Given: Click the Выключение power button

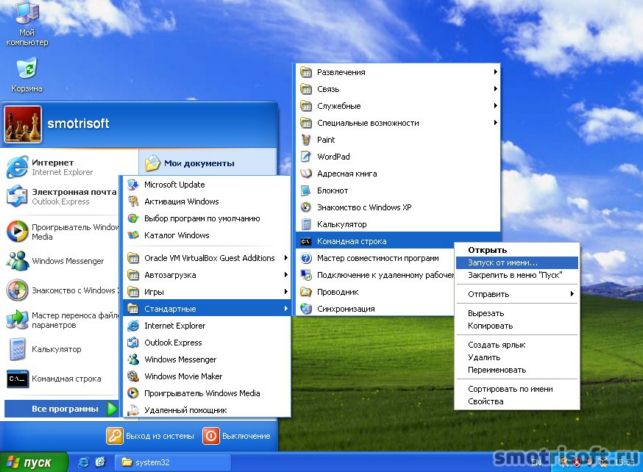Looking at the screenshot, I should [x=237, y=436].
